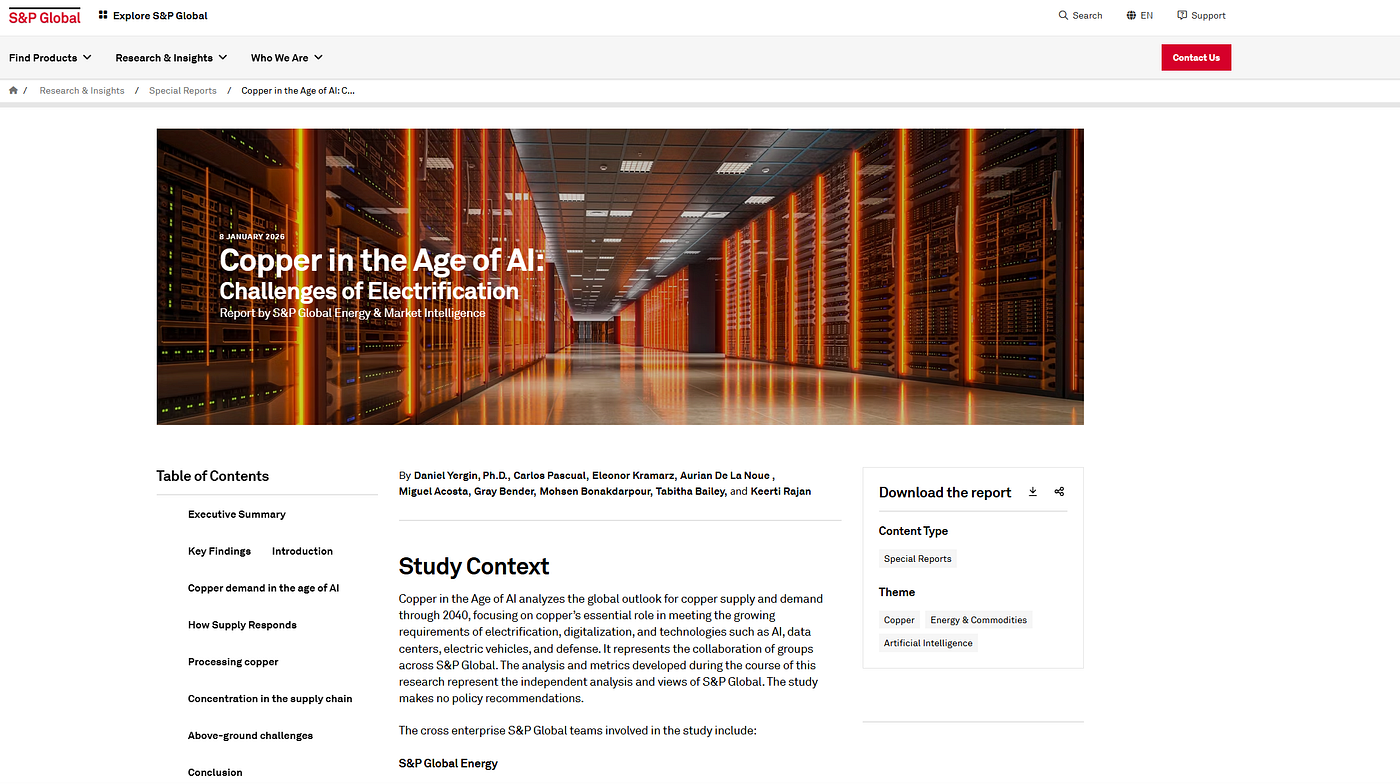Go to Above-ground challenges section
Screen dimensions: 1400x784
250,736
